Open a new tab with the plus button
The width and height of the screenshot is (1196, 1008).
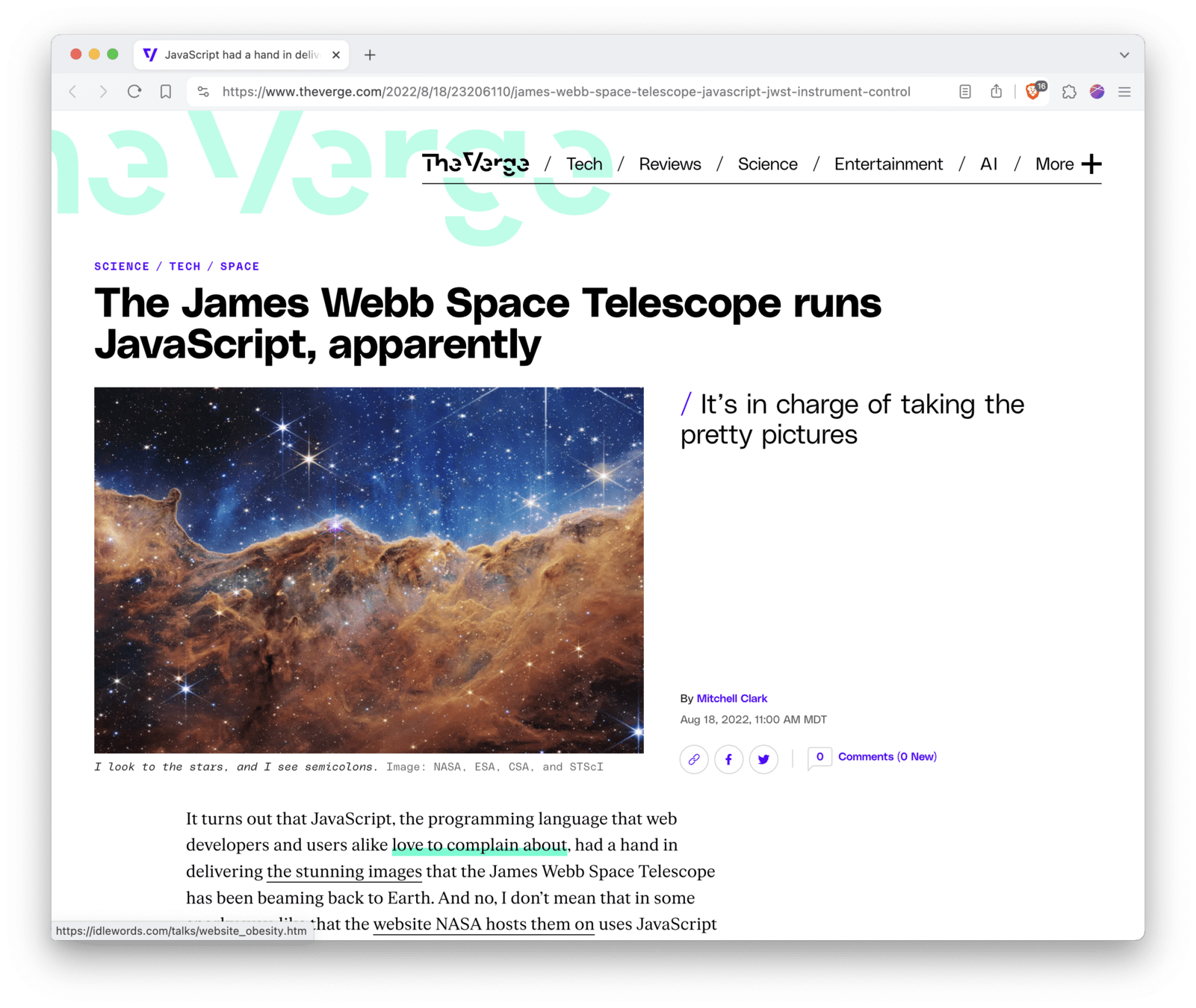(x=370, y=55)
